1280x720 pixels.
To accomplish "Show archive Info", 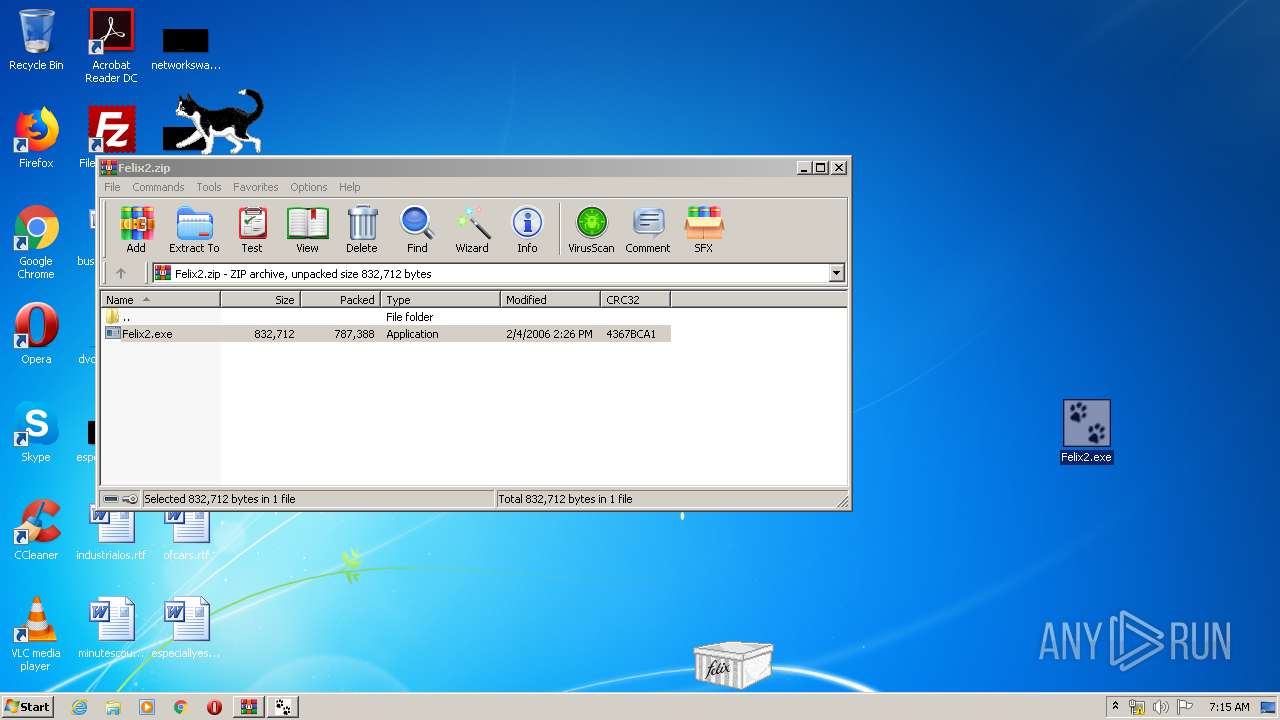I will 527,229.
